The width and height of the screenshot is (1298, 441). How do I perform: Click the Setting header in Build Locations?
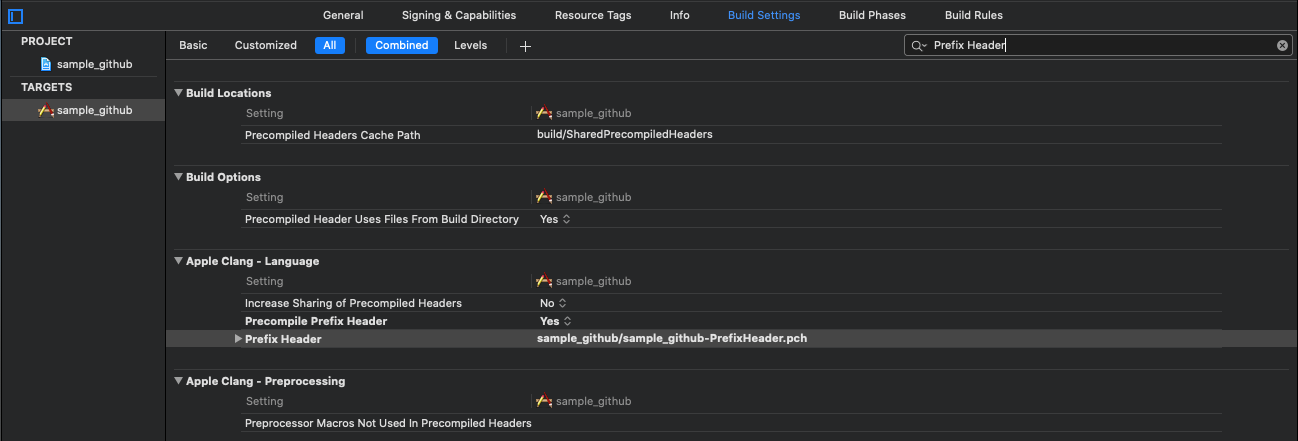(x=264, y=113)
